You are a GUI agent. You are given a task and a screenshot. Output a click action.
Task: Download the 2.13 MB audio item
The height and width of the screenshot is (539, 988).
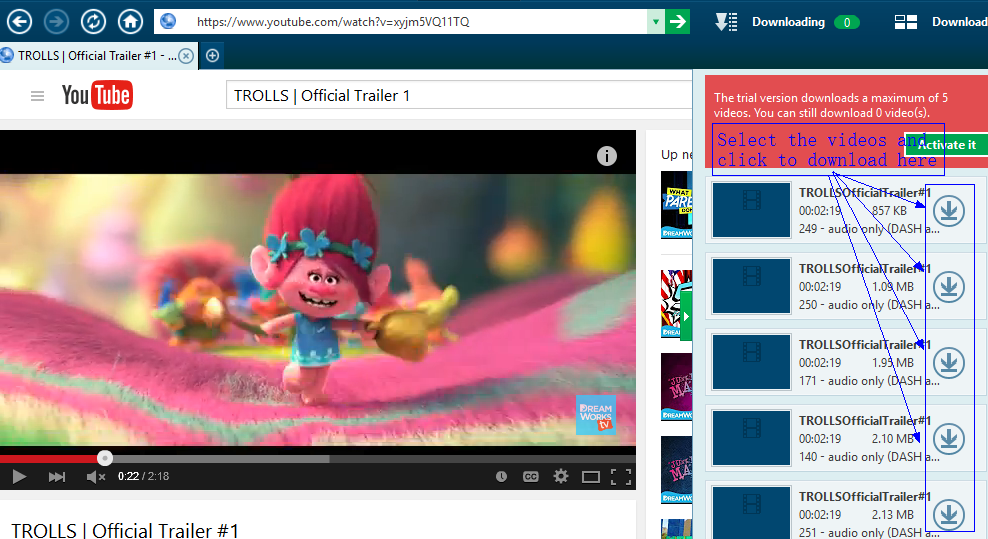pos(949,515)
